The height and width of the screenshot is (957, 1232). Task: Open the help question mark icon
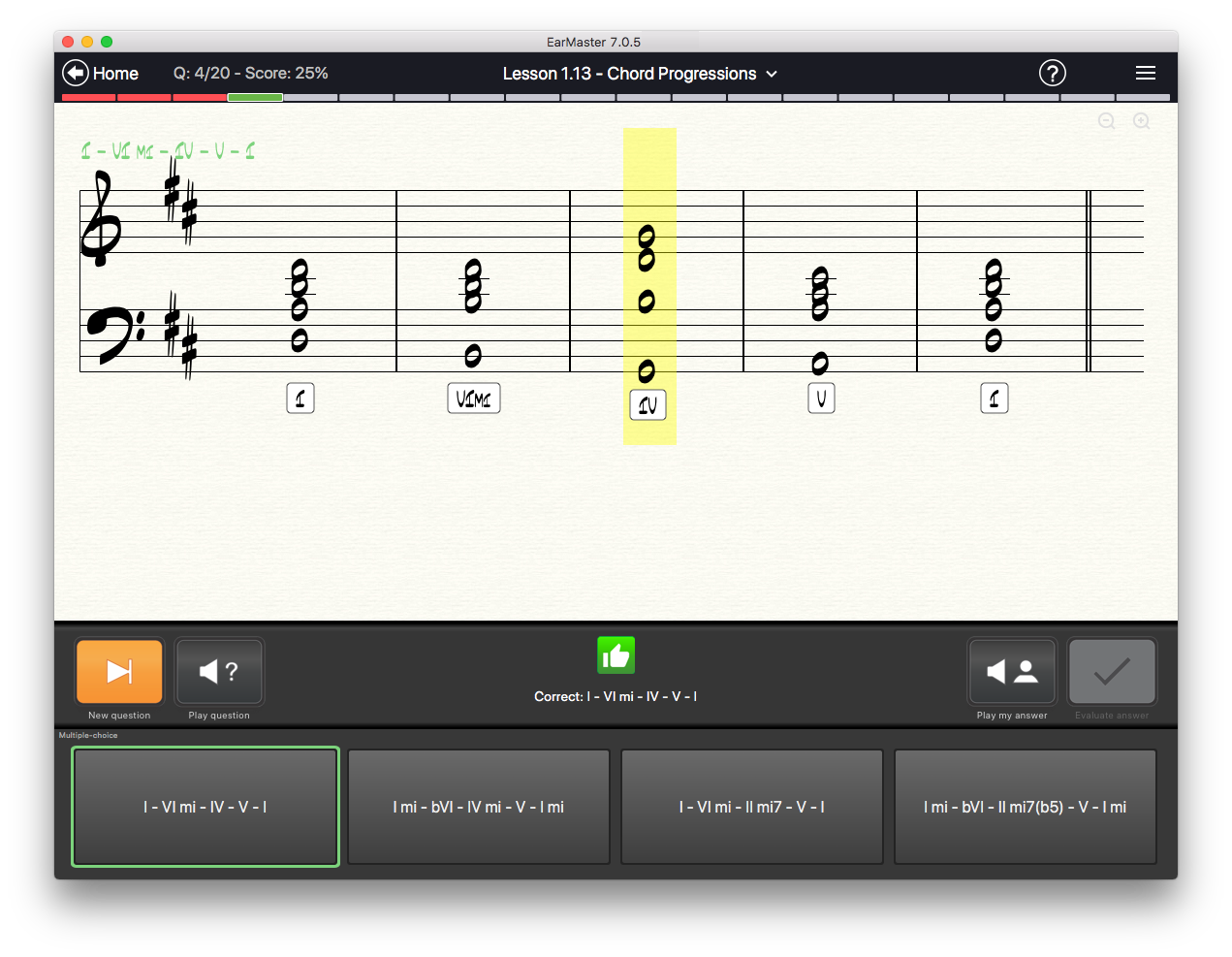pyautogui.click(x=1052, y=74)
